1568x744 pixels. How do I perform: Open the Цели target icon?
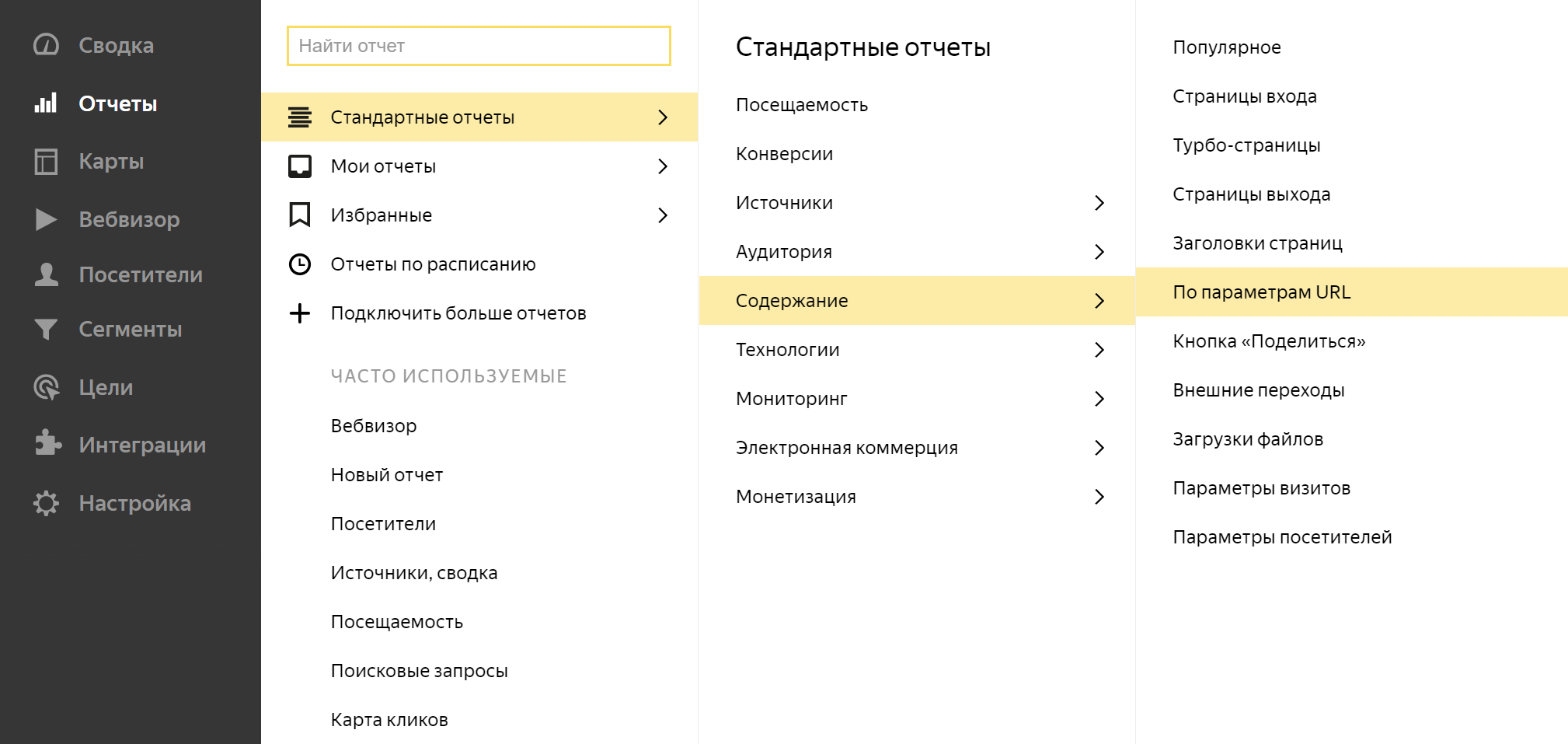(46, 387)
